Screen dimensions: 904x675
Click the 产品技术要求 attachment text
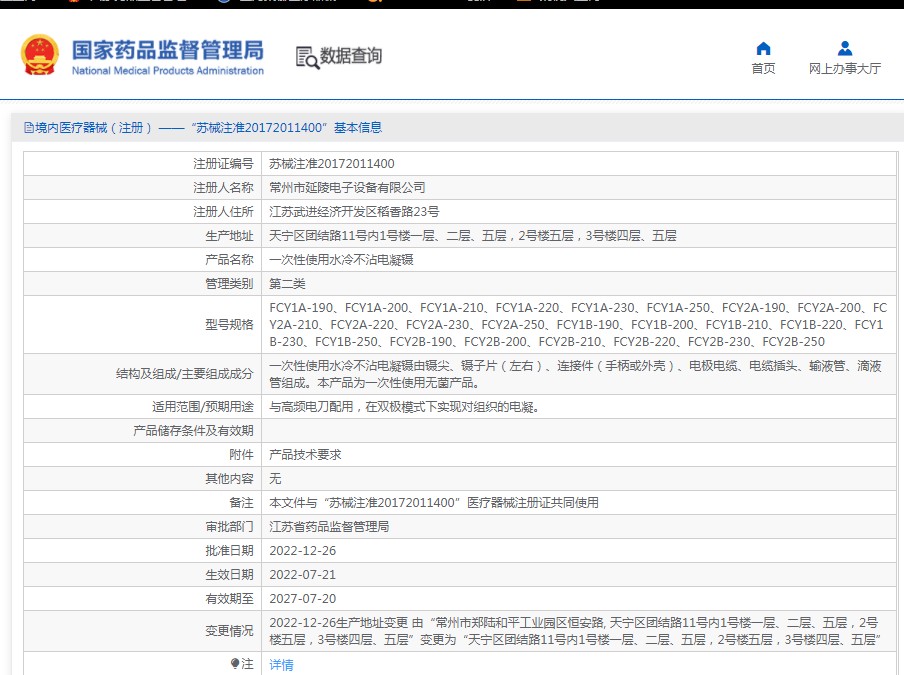pyautogui.click(x=305, y=454)
